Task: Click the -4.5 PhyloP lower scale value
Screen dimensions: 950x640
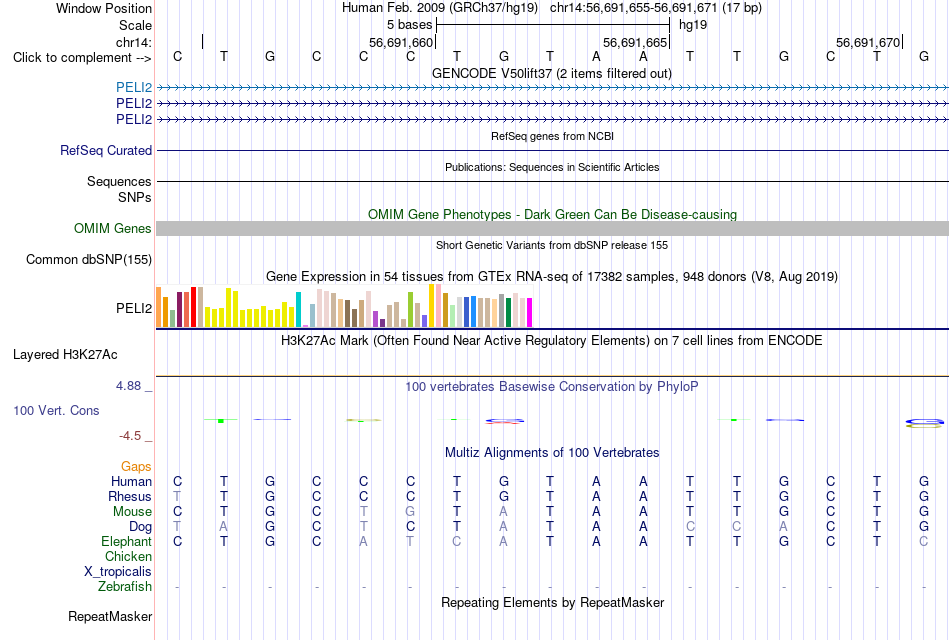Action: 130,436
